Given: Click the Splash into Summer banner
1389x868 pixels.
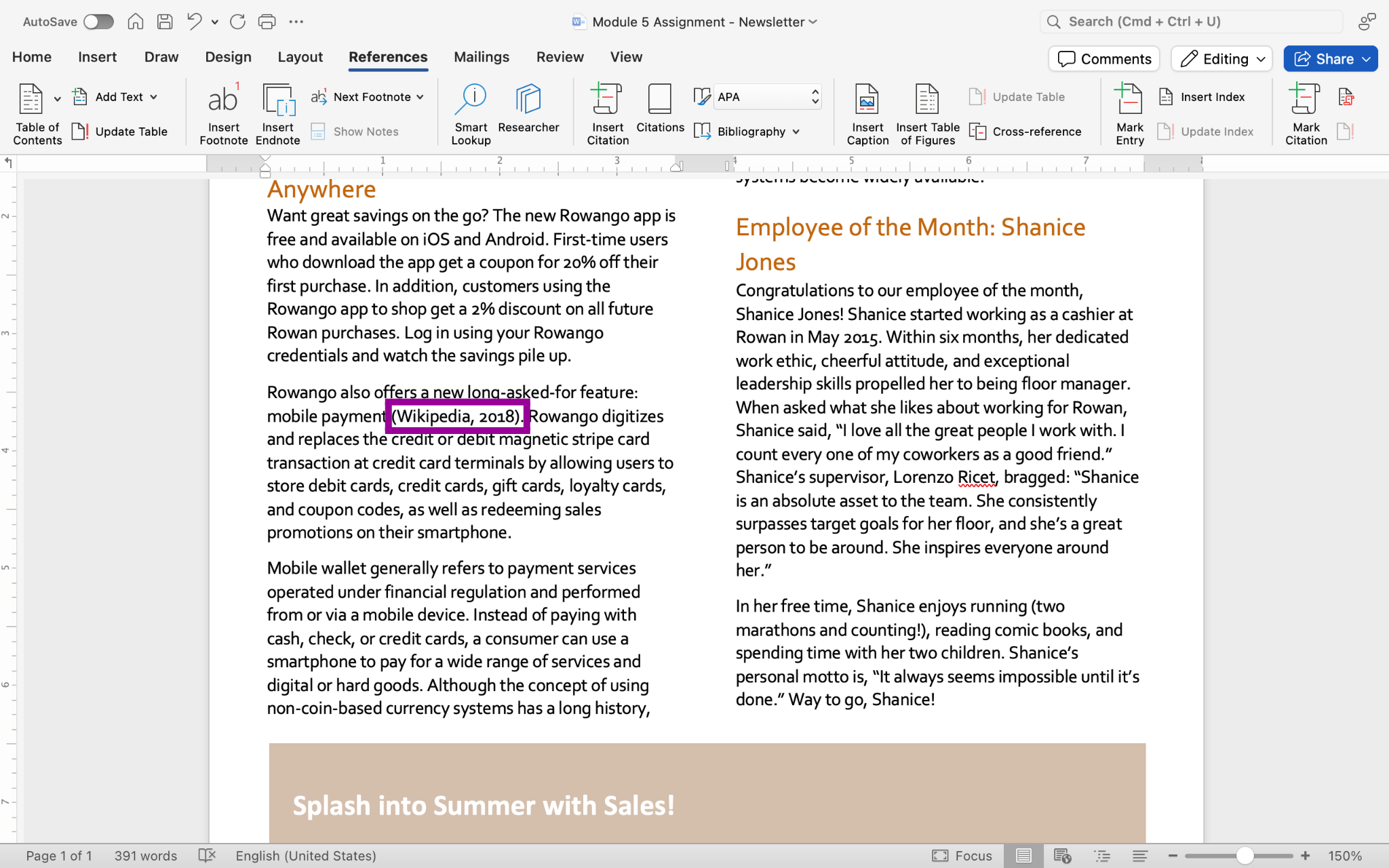Looking at the screenshot, I should pos(707,793).
